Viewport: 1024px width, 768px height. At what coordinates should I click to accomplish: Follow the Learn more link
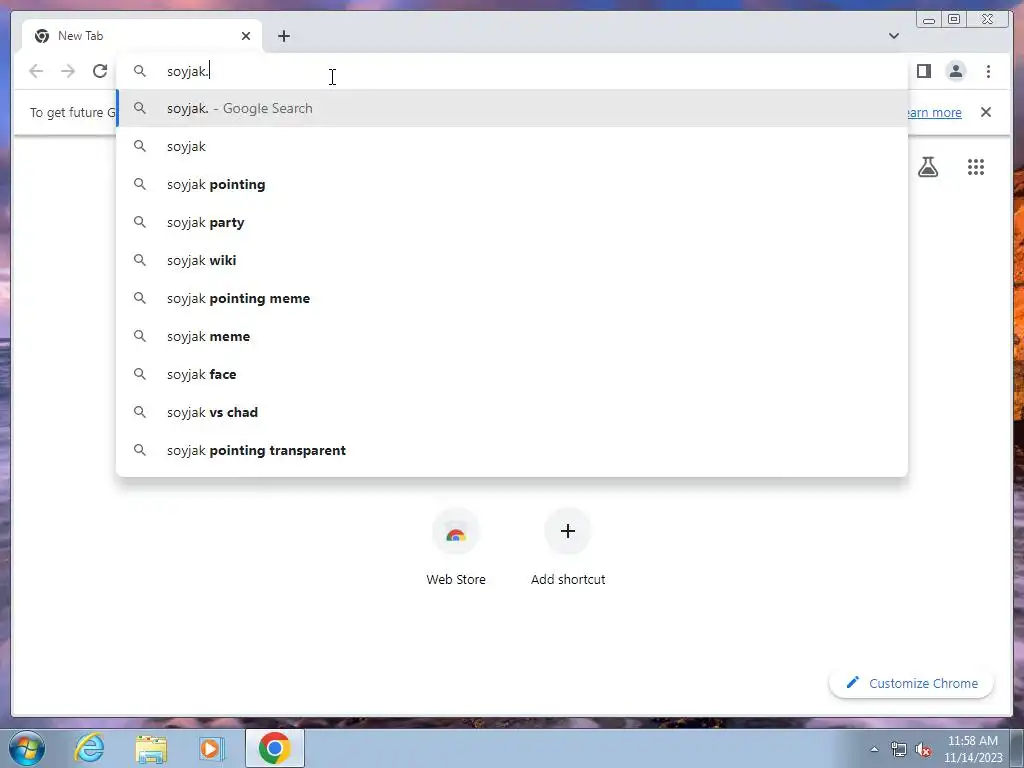pyautogui.click(x=934, y=112)
